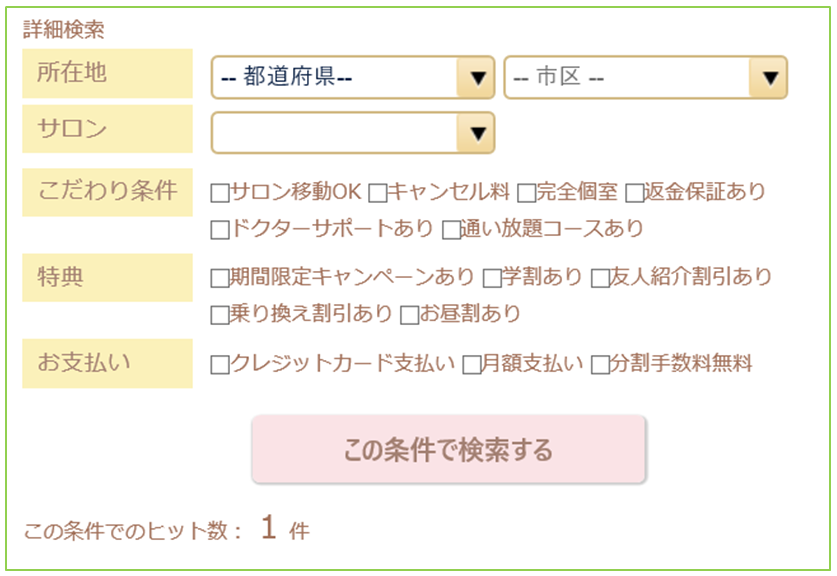Select the 返金保証あり checkbox
837x576 pixels.
(635, 192)
